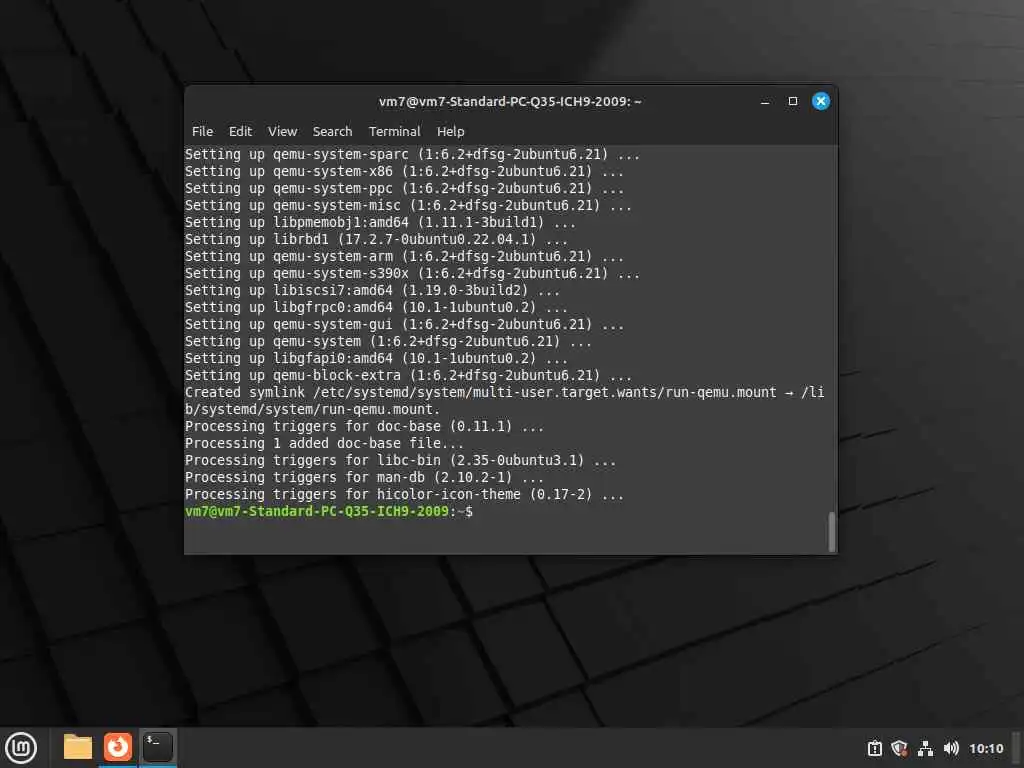Open the network connections tray icon

tap(925, 748)
